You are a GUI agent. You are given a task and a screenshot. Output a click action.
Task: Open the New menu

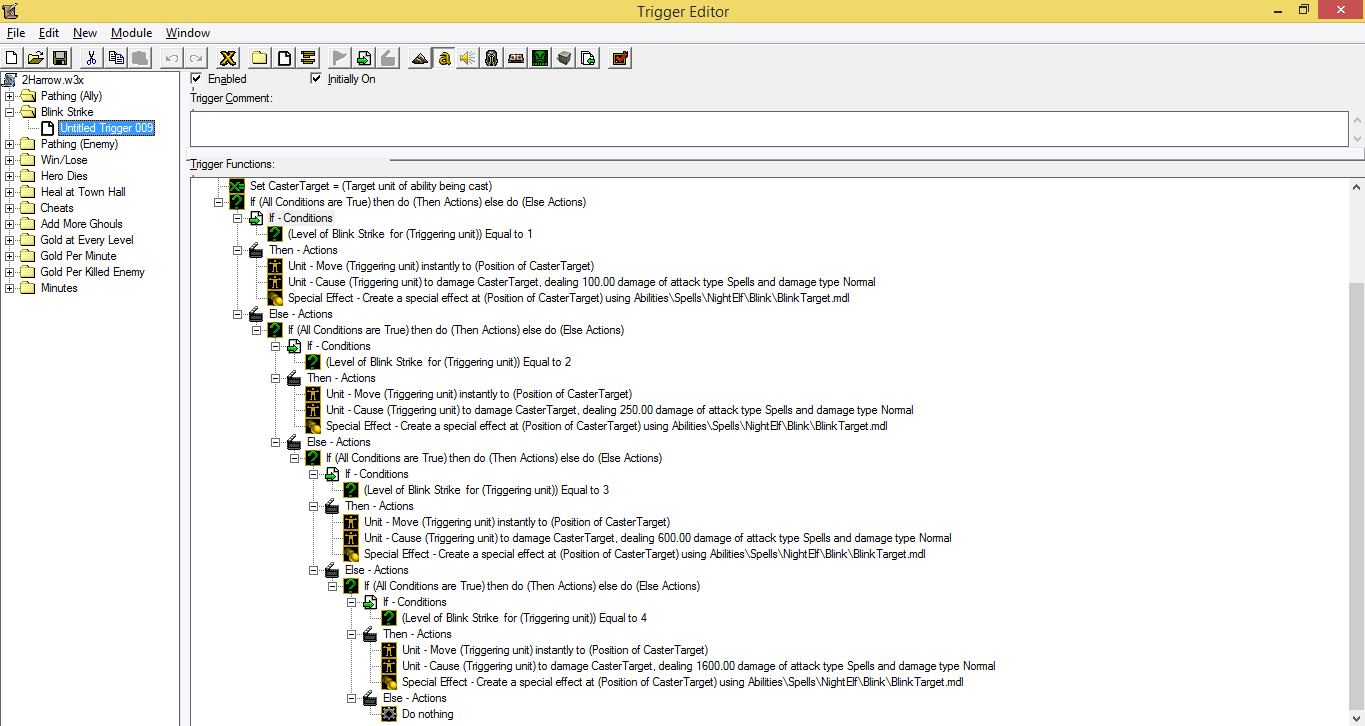point(85,33)
